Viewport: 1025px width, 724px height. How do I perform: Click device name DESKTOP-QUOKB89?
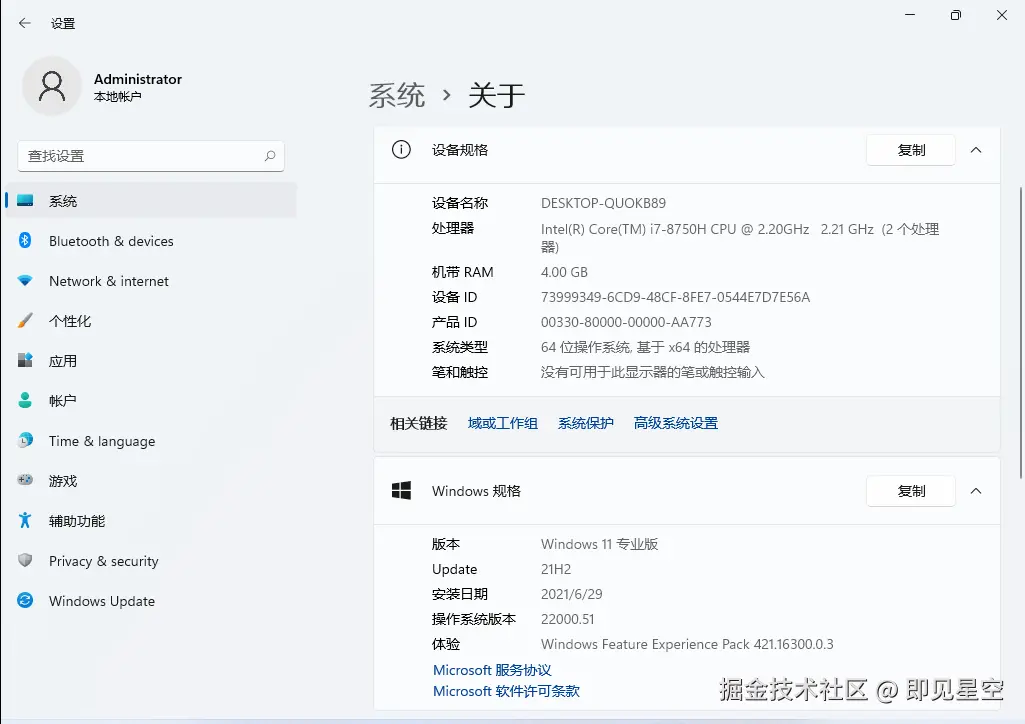pyautogui.click(x=603, y=203)
